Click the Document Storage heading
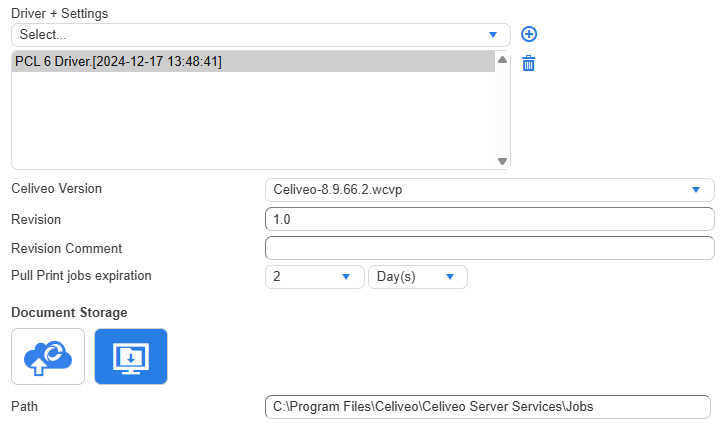The height and width of the screenshot is (426, 722). [69, 312]
